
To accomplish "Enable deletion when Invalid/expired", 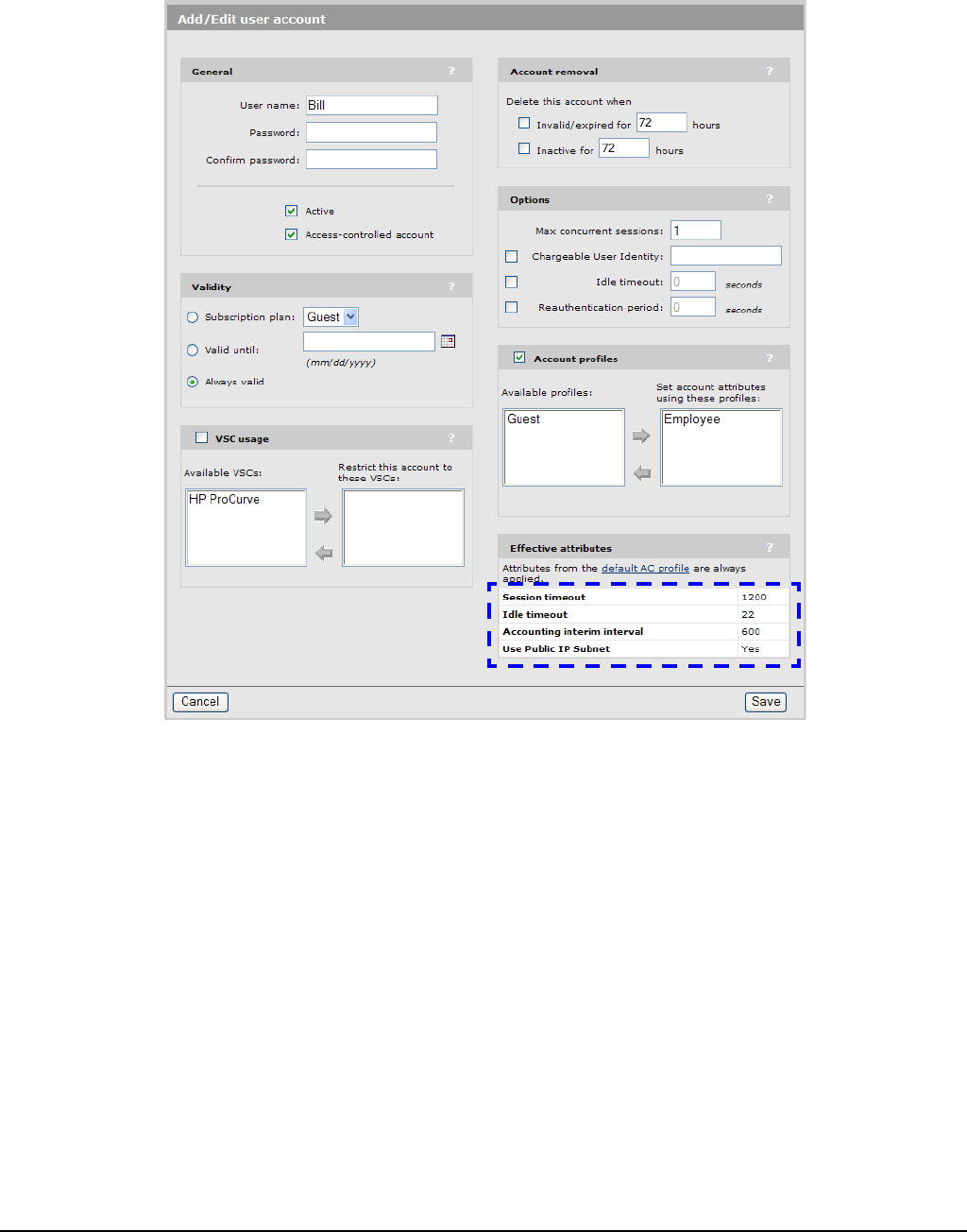I will [x=524, y=123].
